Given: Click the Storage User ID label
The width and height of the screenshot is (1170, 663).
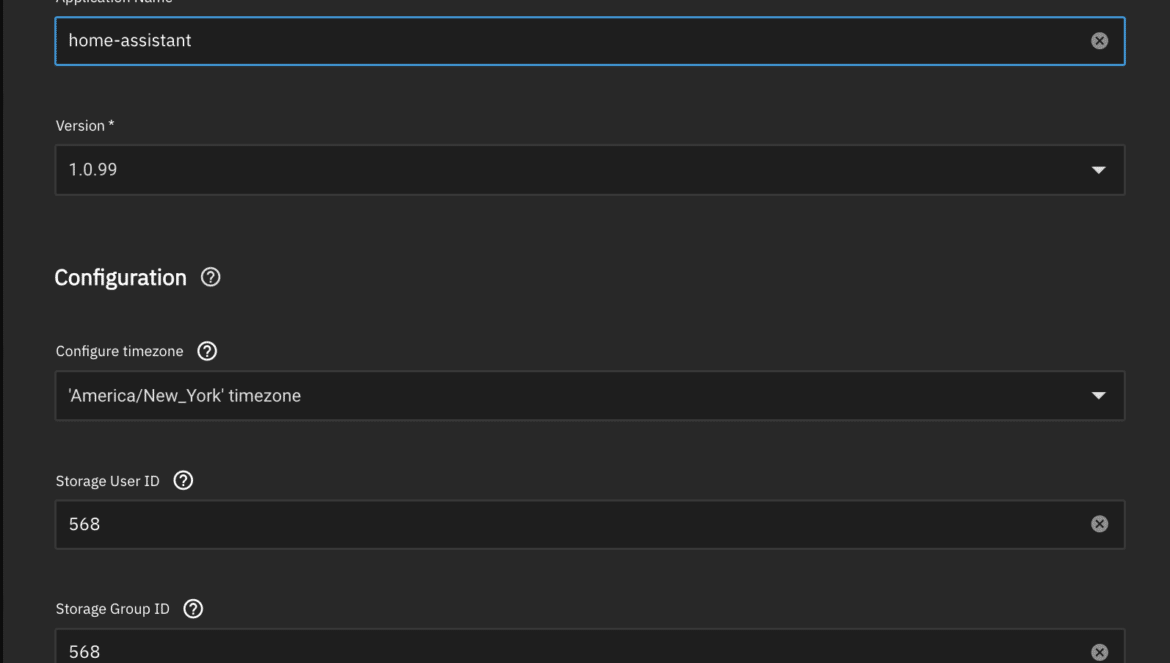Looking at the screenshot, I should [x=107, y=481].
